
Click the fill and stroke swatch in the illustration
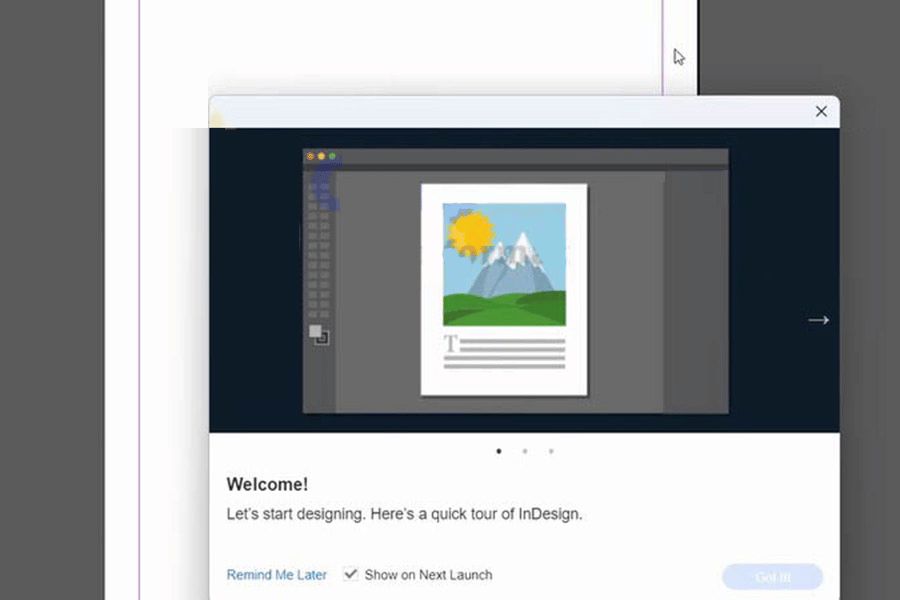(x=318, y=335)
